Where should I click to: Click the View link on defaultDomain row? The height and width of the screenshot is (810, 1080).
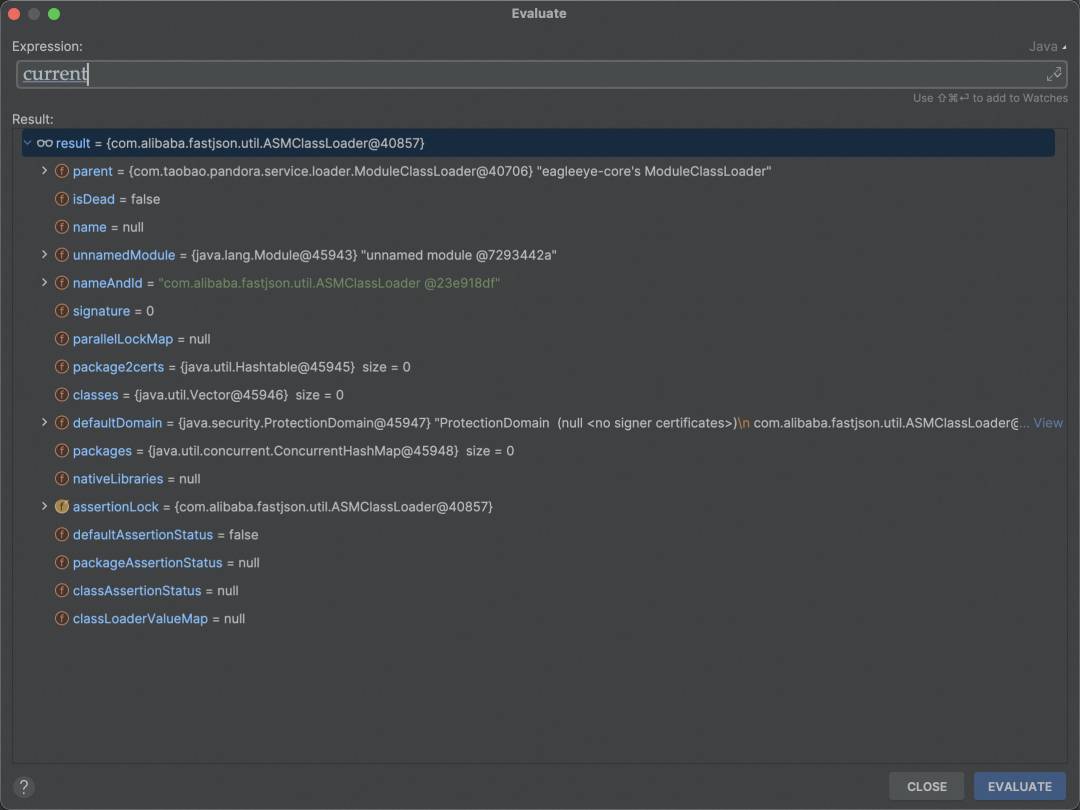tap(1048, 423)
